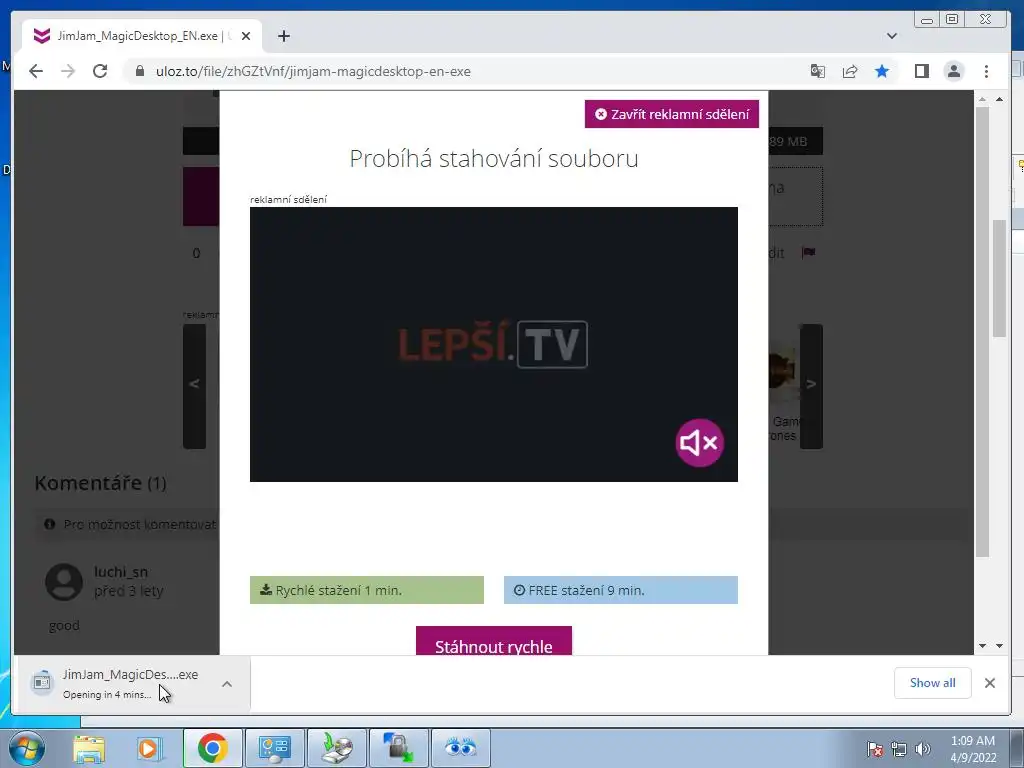Screen dimensions: 1024x768
Task: Click the address bar URL
Action: pyautogui.click(x=313, y=71)
